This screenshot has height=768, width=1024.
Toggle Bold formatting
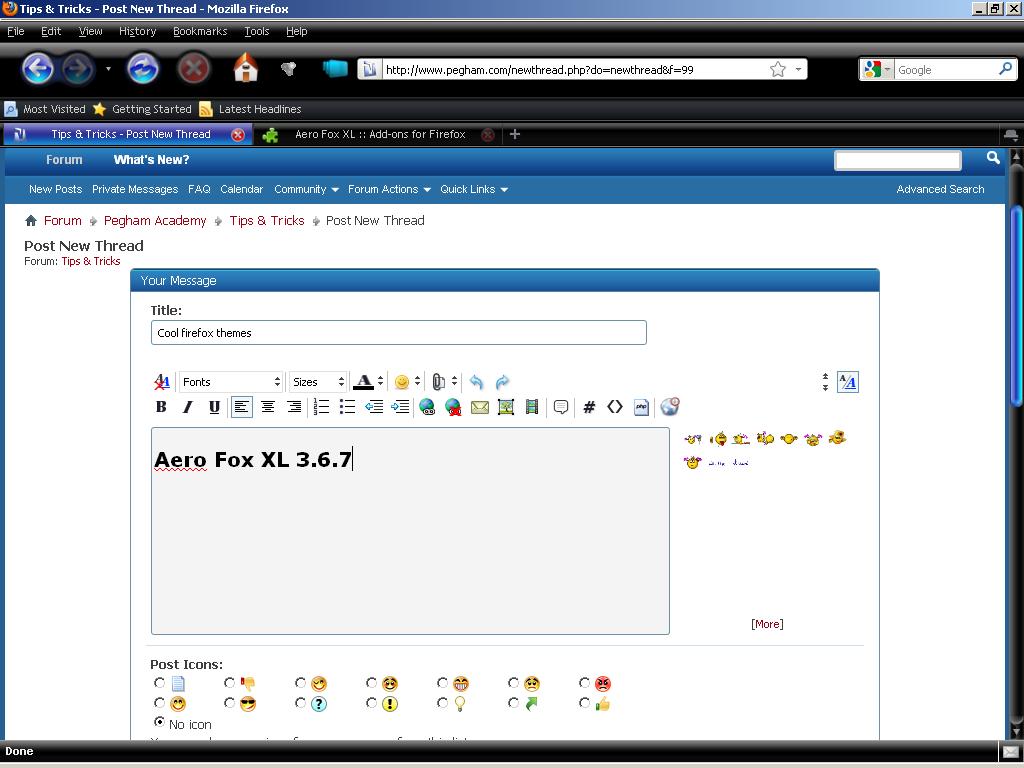(x=161, y=407)
